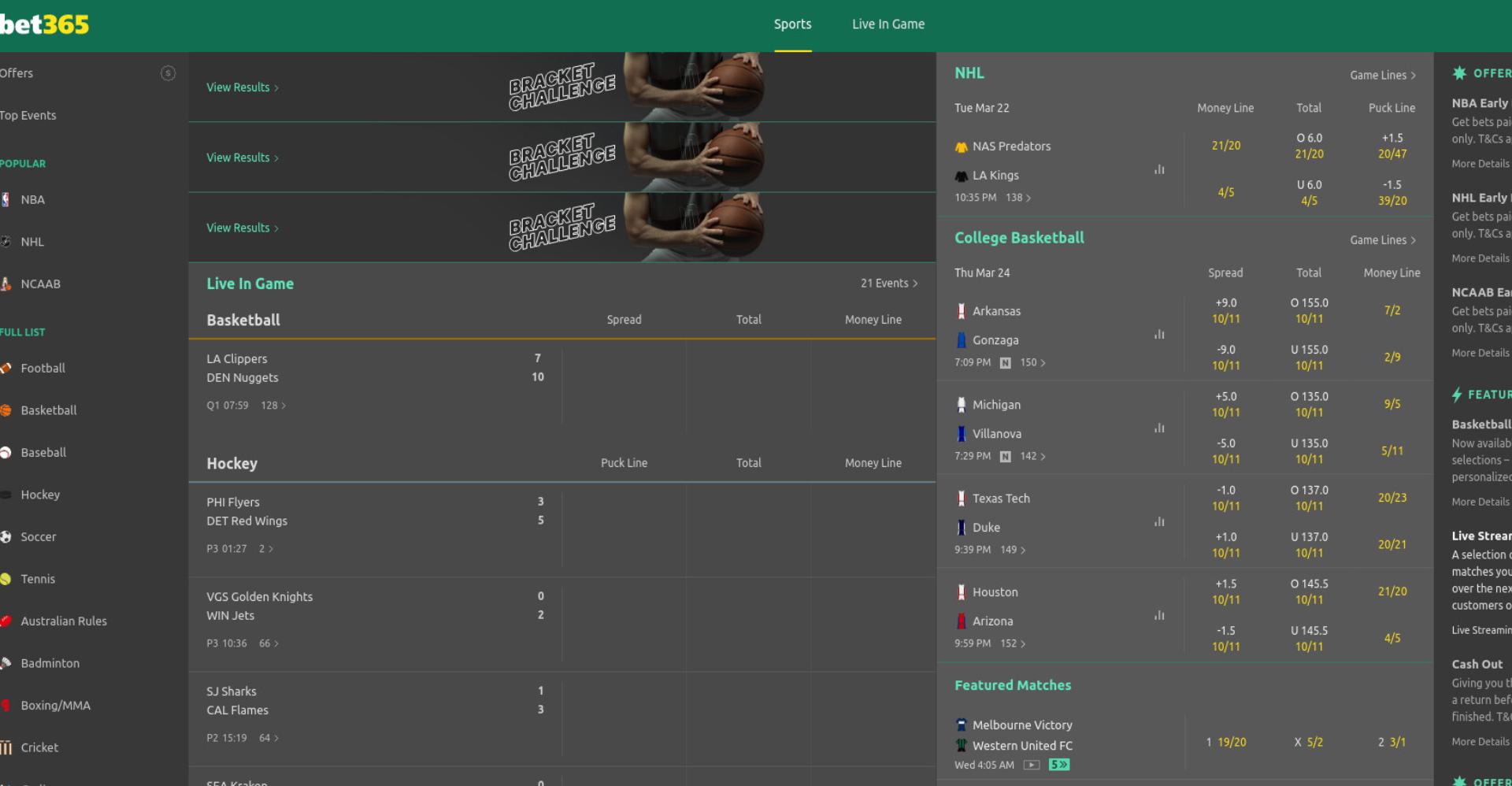The image size is (1512, 786).
Task: Pick Western United FC at 3/1
Action: [1392, 742]
